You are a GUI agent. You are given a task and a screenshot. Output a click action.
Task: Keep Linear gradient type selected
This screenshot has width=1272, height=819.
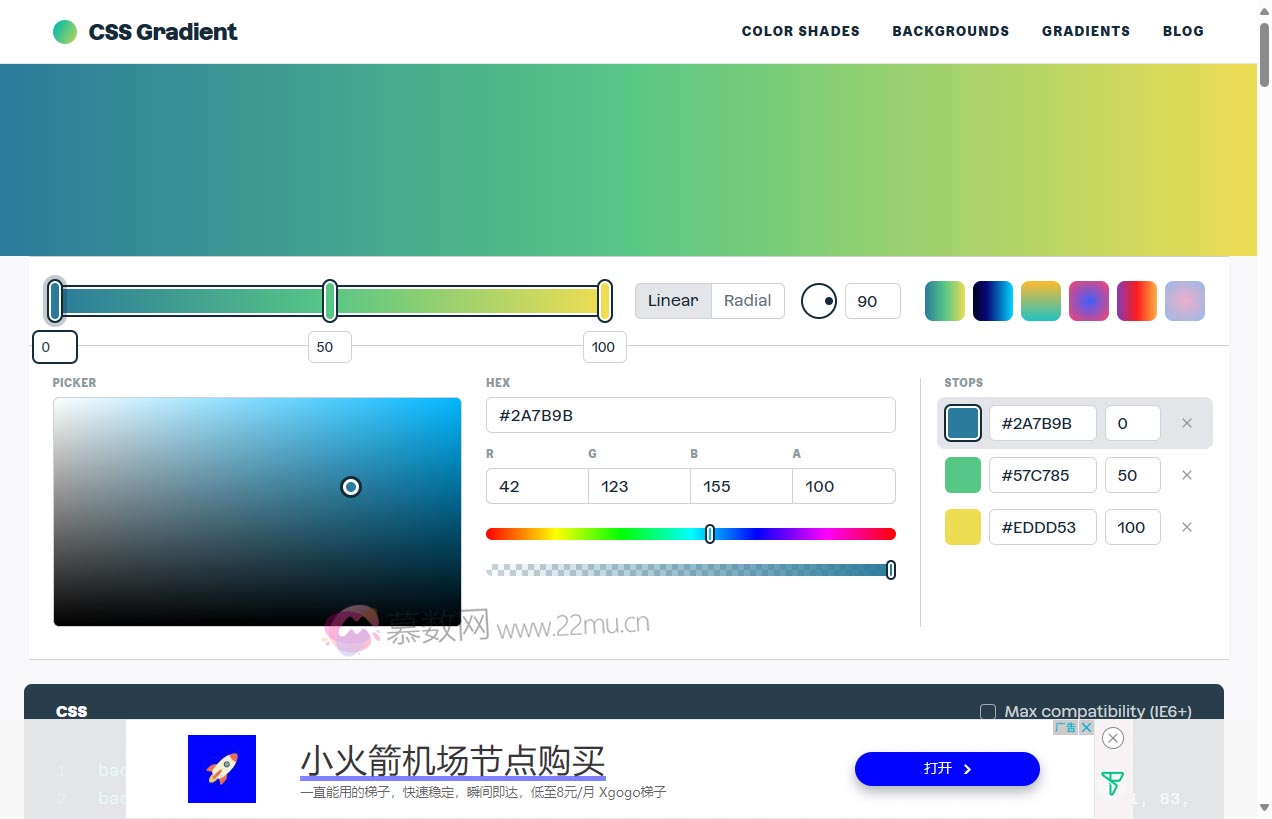pyautogui.click(x=672, y=300)
